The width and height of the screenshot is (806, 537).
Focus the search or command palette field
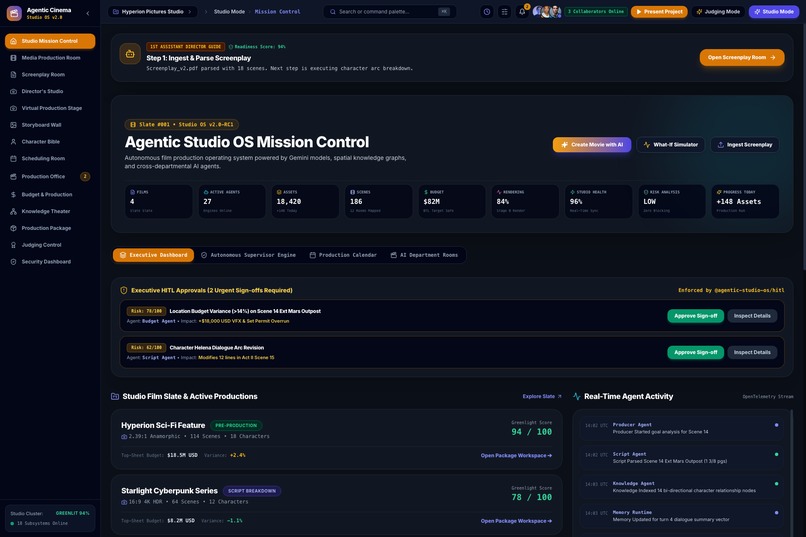pyautogui.click(x=390, y=11)
